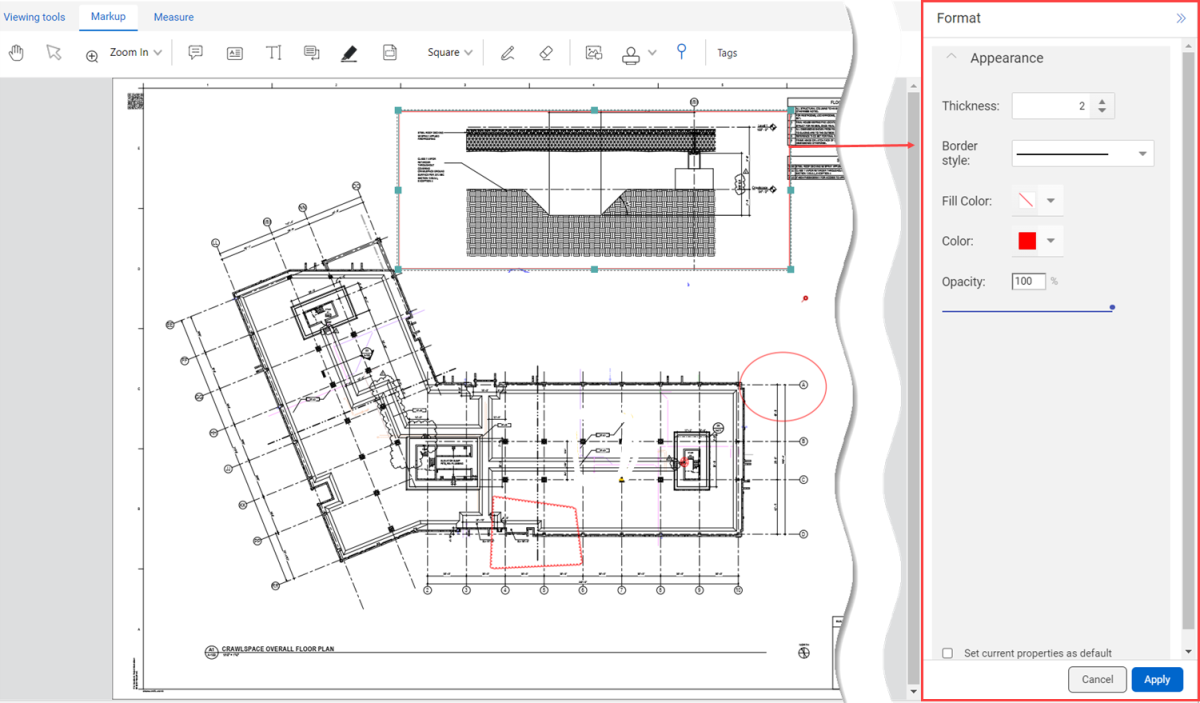Check Set current properties as default
The image size is (1200, 703).
coord(948,653)
